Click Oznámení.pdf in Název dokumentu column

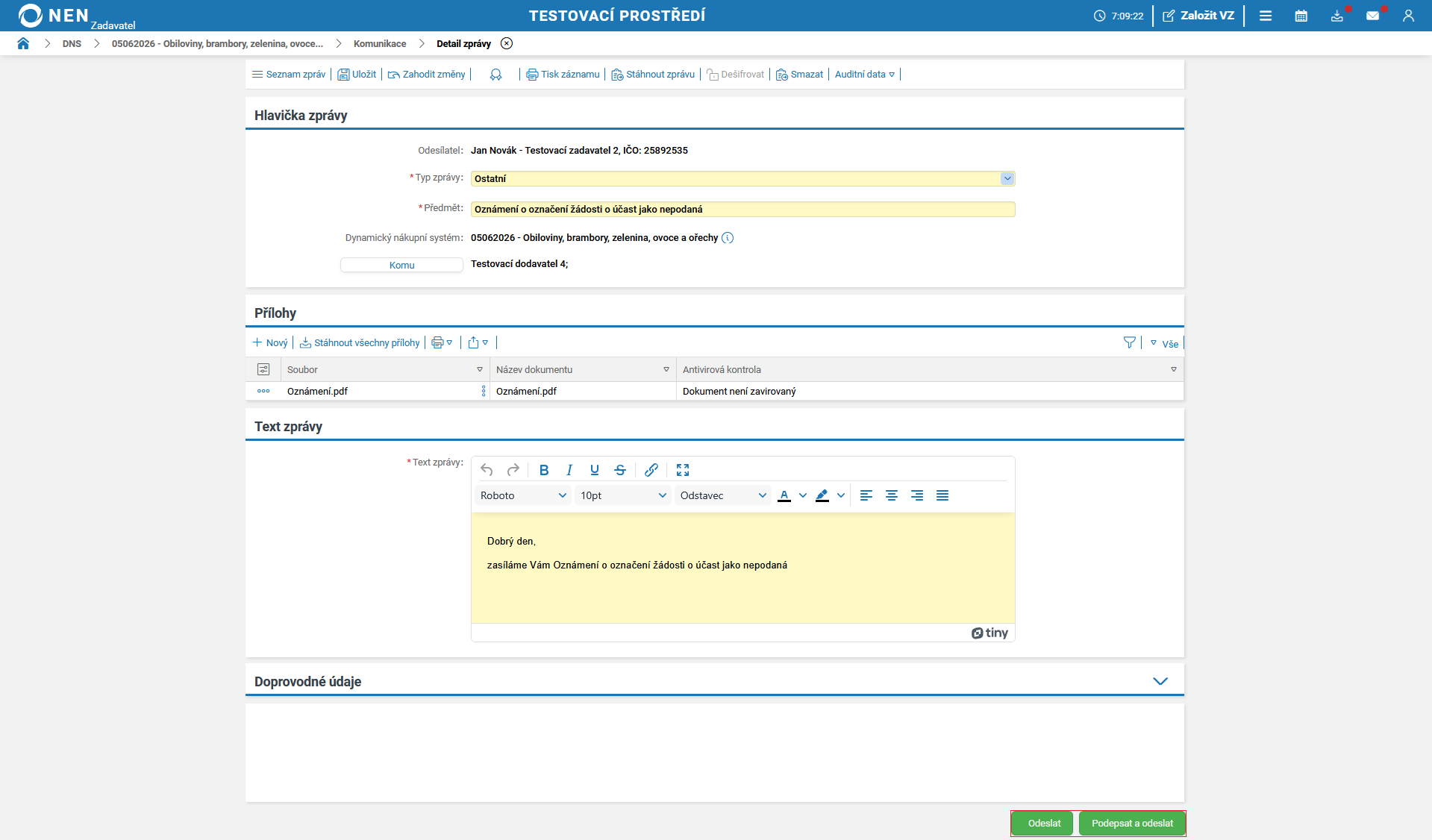526,391
